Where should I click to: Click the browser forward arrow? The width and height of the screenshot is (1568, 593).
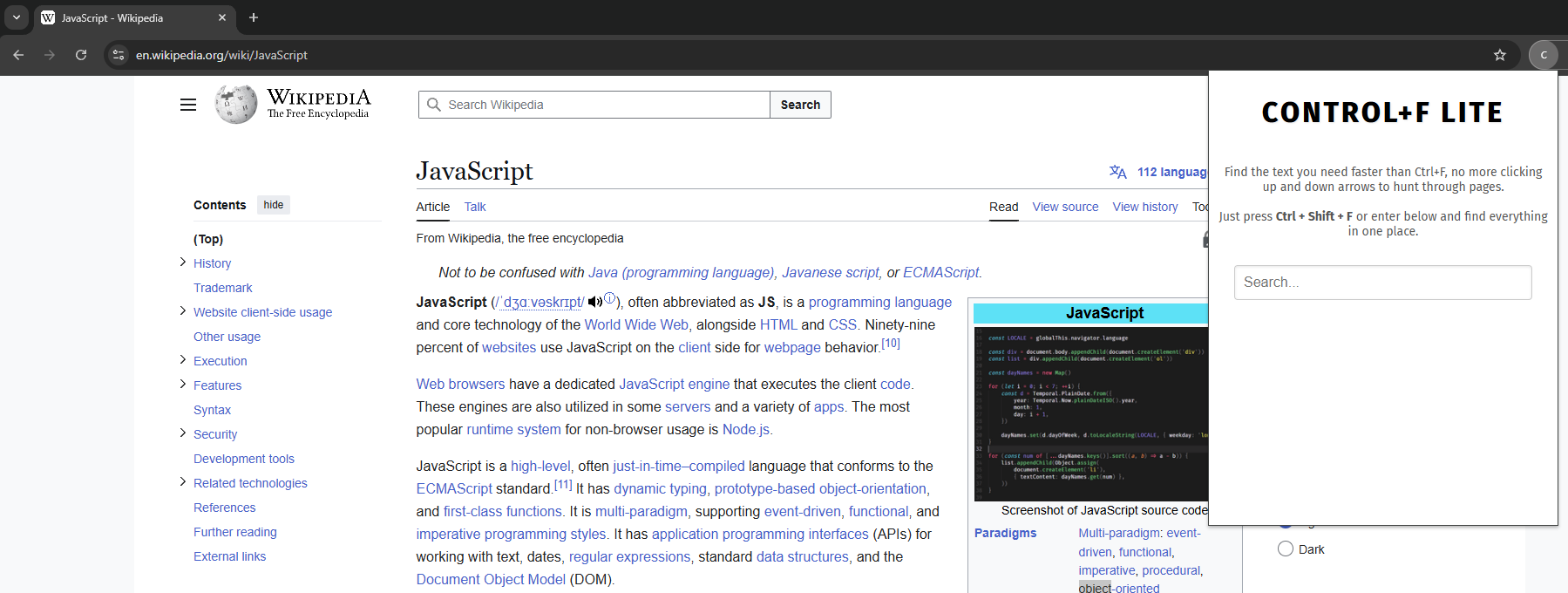tap(50, 55)
